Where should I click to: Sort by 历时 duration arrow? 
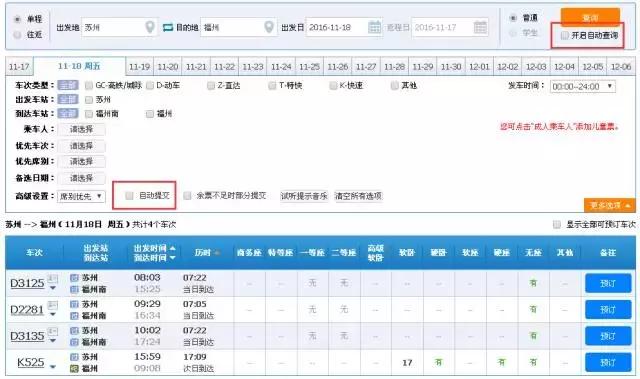click(x=217, y=253)
